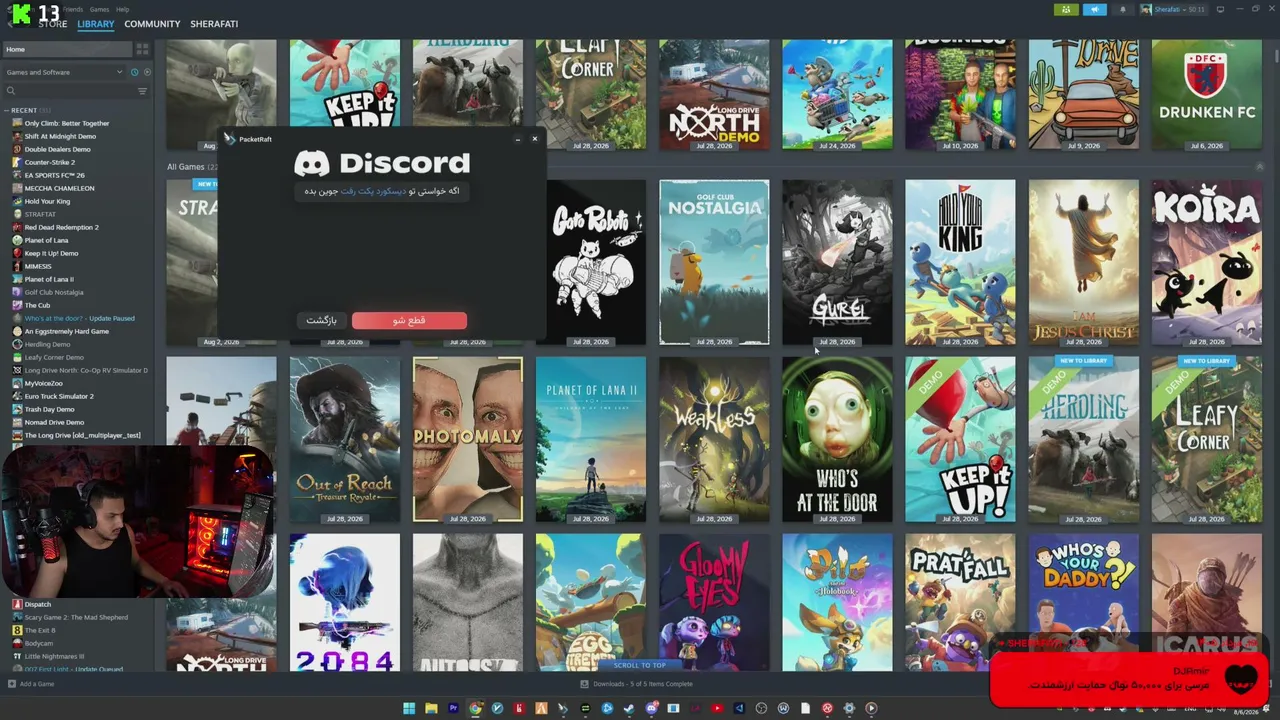Open the Windows Start button

click(409, 708)
